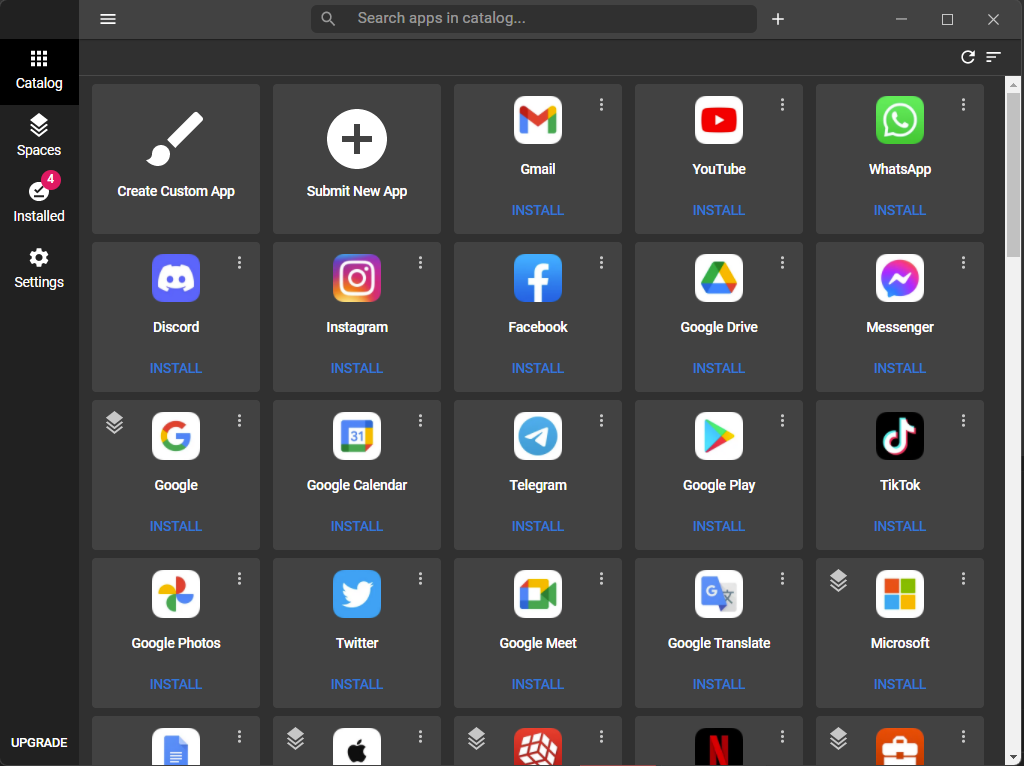Click the plus icon next to search bar

(x=778, y=19)
